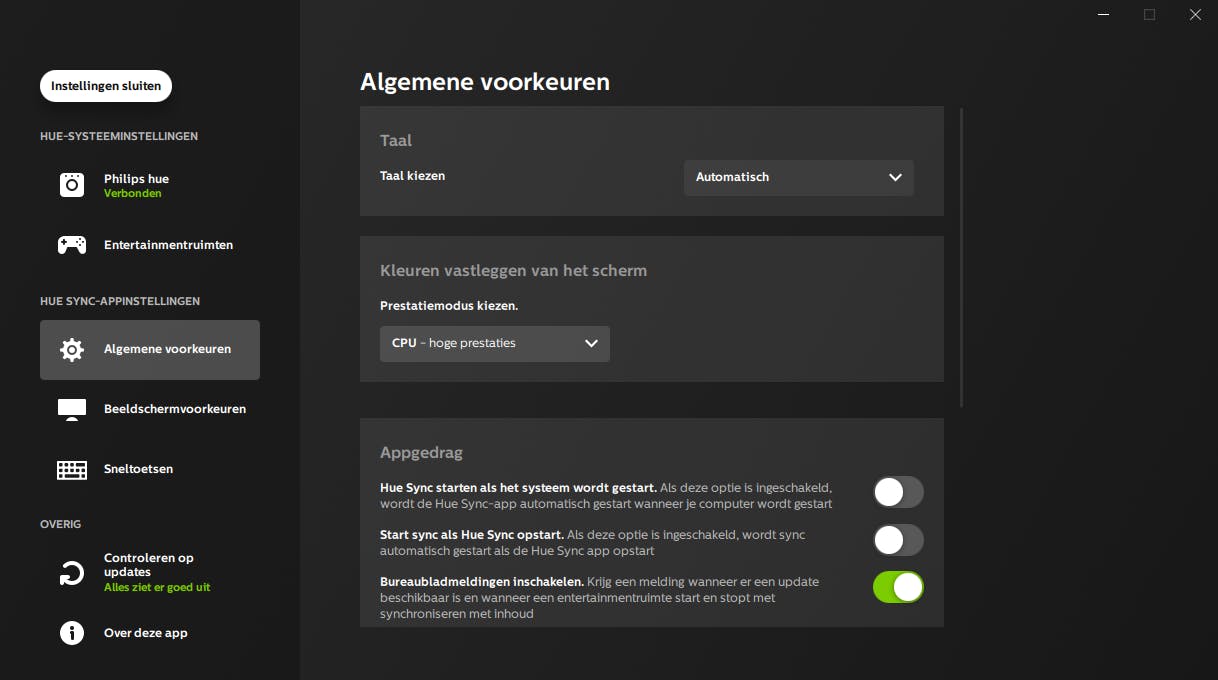
Task: Click the Entertainmentruimten gamepad icon
Action: (72, 245)
